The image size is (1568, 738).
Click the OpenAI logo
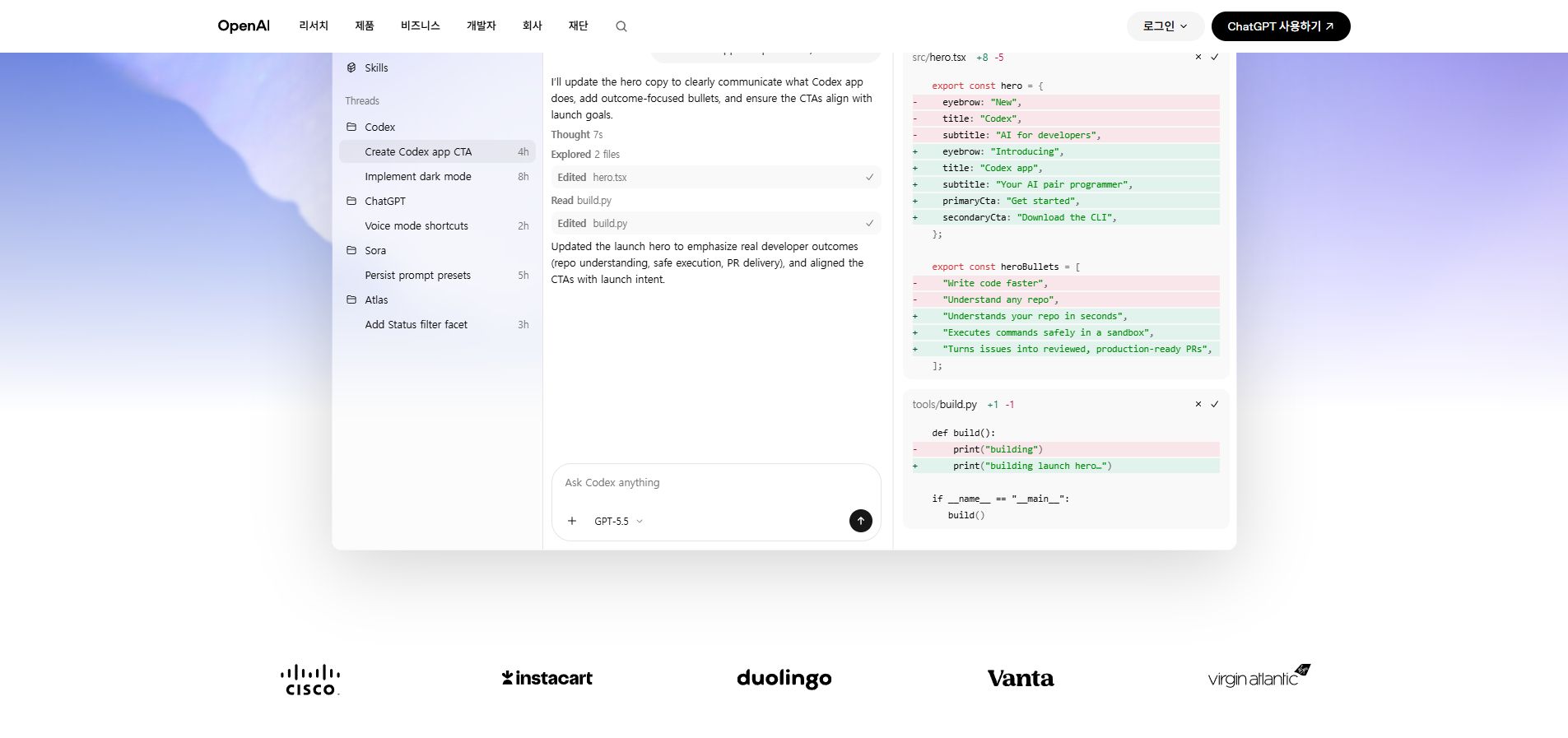[x=244, y=26]
